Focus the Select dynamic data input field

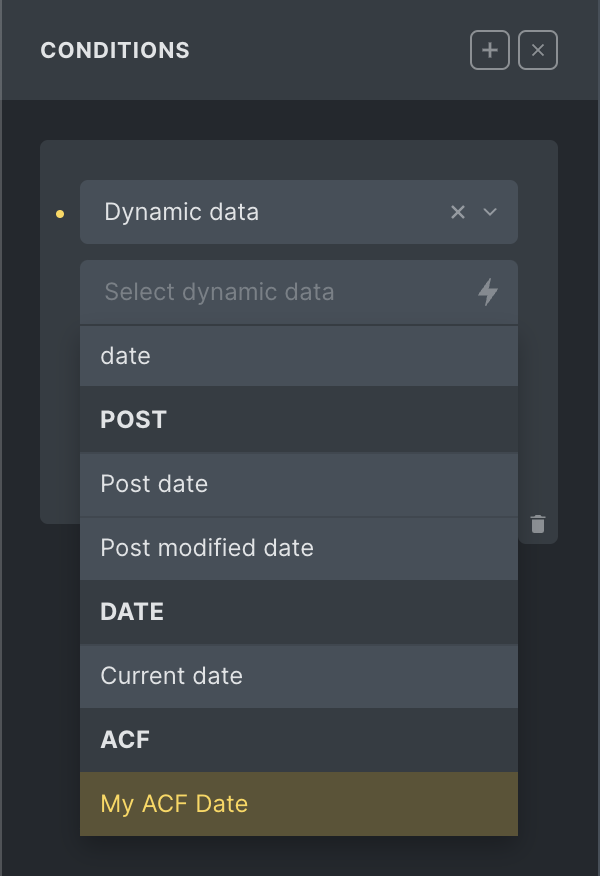click(x=250, y=292)
